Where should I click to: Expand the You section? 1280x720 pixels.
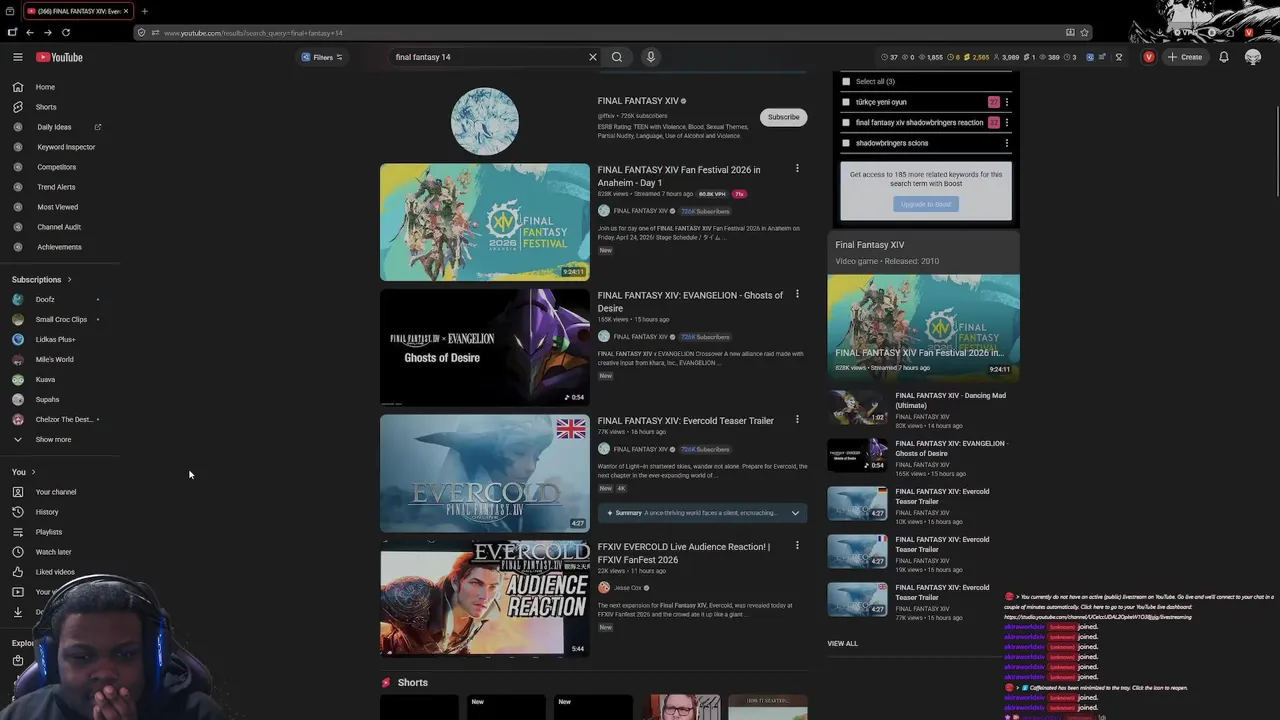24,472
